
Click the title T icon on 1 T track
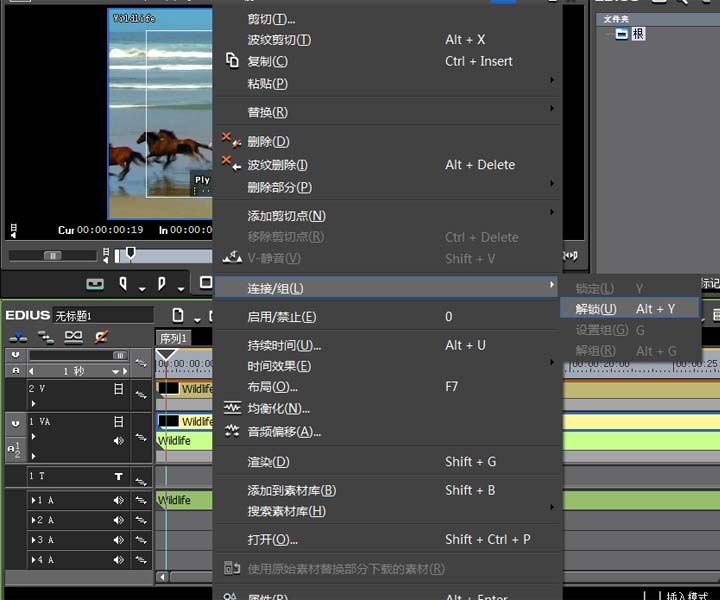coord(118,477)
